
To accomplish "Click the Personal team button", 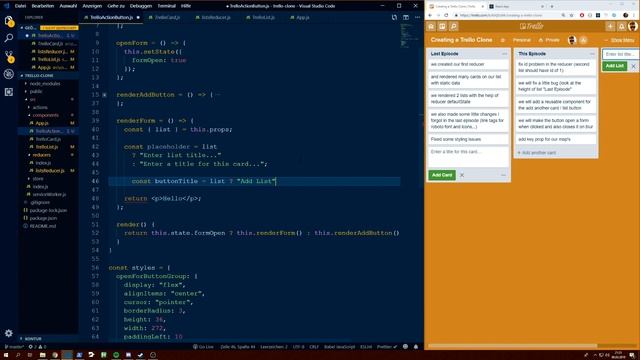I will [522, 40].
